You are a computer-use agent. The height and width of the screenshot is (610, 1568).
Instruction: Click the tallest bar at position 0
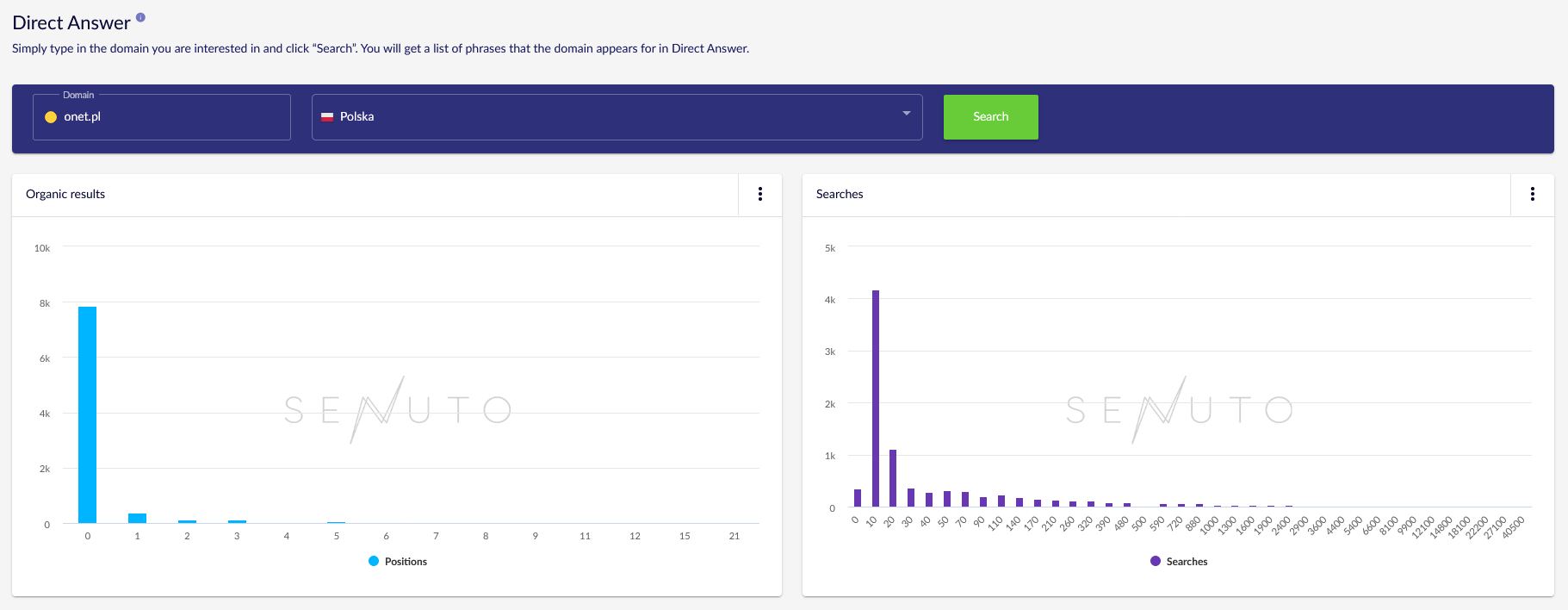click(x=87, y=415)
